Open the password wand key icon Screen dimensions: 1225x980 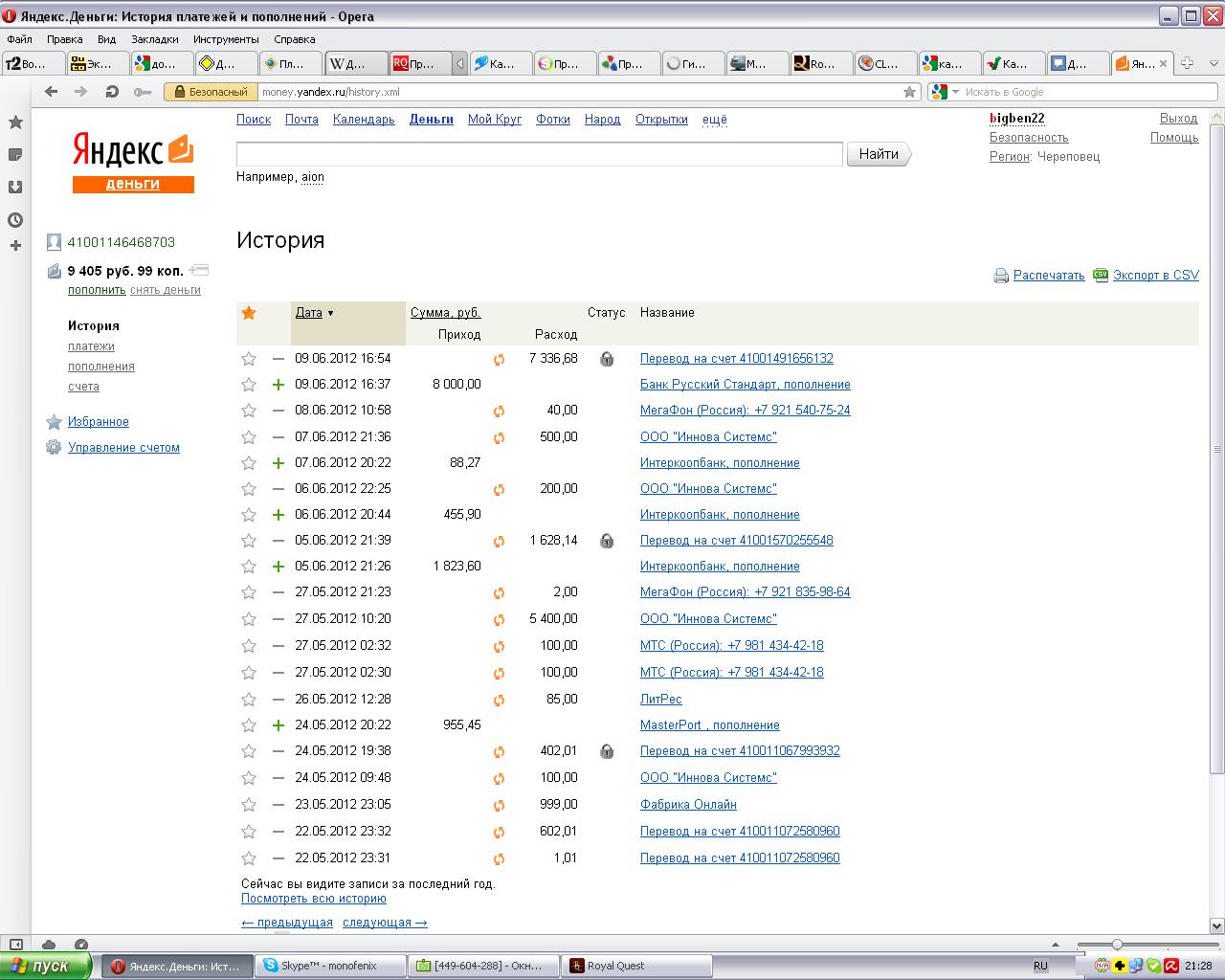coord(143,92)
